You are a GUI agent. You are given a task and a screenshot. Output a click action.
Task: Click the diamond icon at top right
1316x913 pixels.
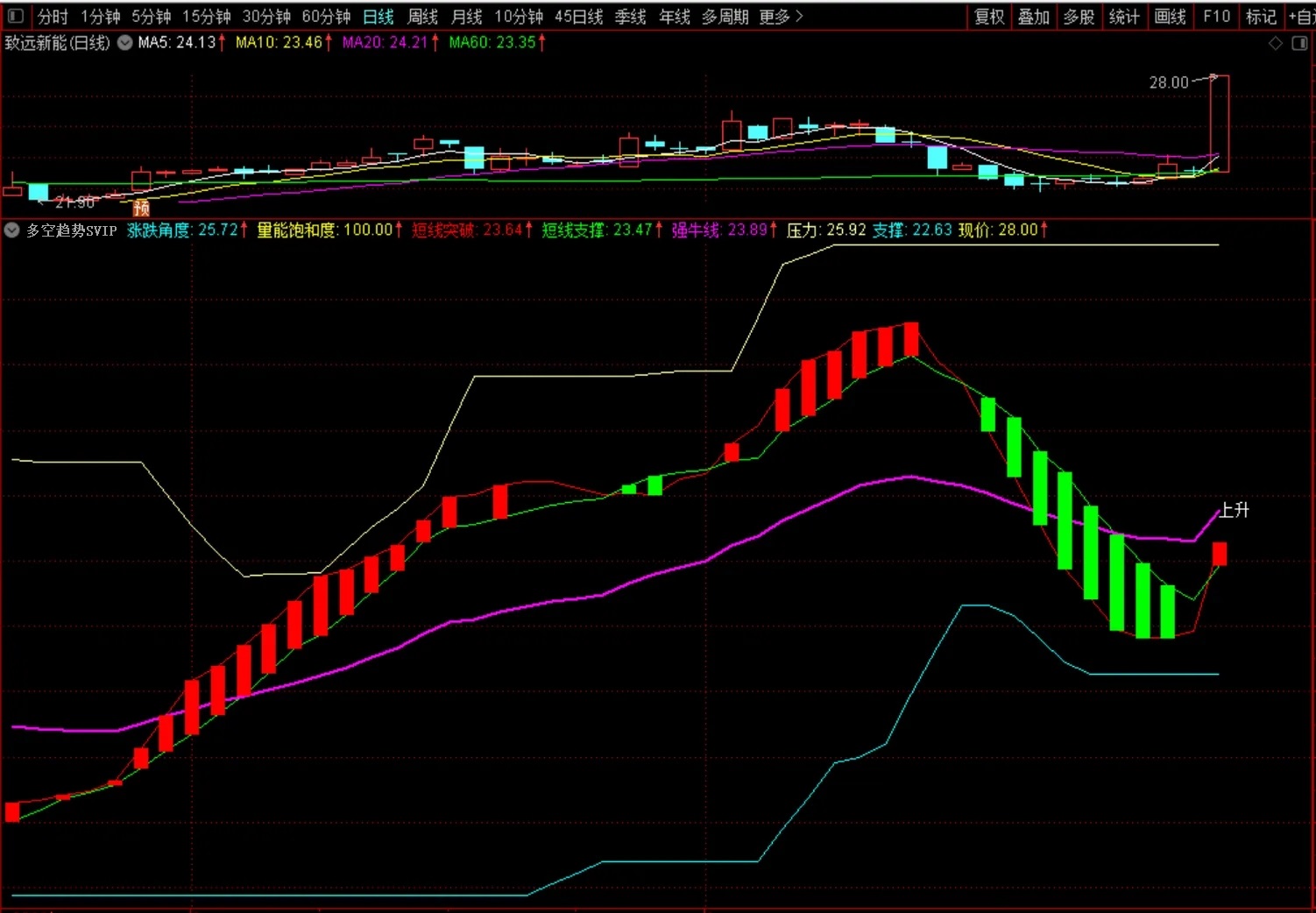click(1276, 43)
